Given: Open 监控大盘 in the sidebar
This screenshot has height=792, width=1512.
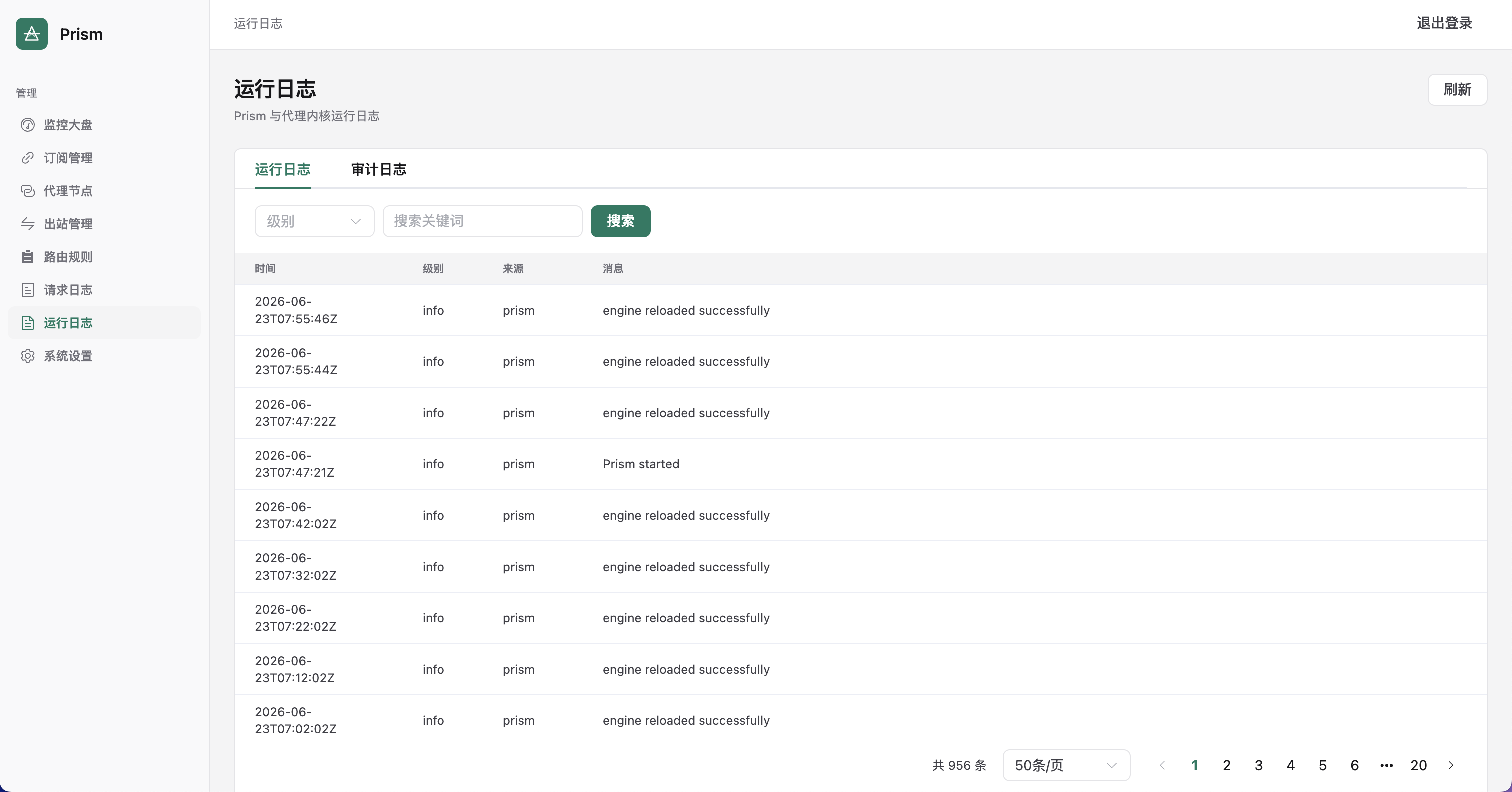Looking at the screenshot, I should [104, 125].
